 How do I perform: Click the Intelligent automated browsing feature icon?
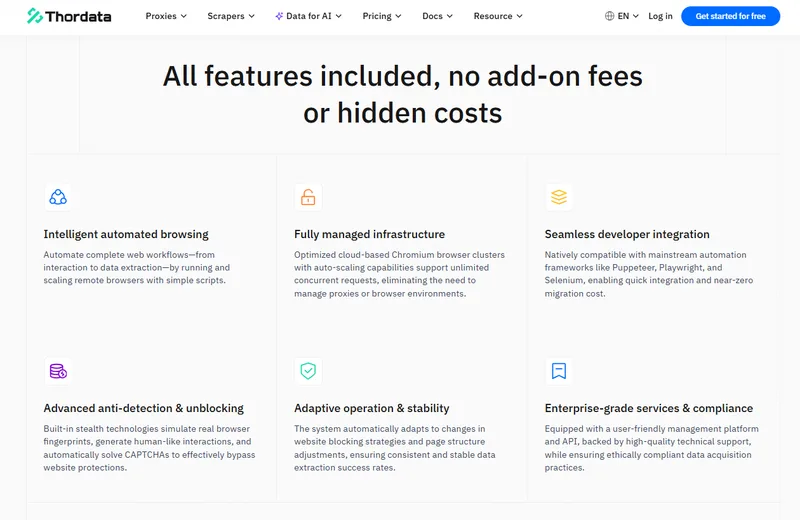(58, 197)
